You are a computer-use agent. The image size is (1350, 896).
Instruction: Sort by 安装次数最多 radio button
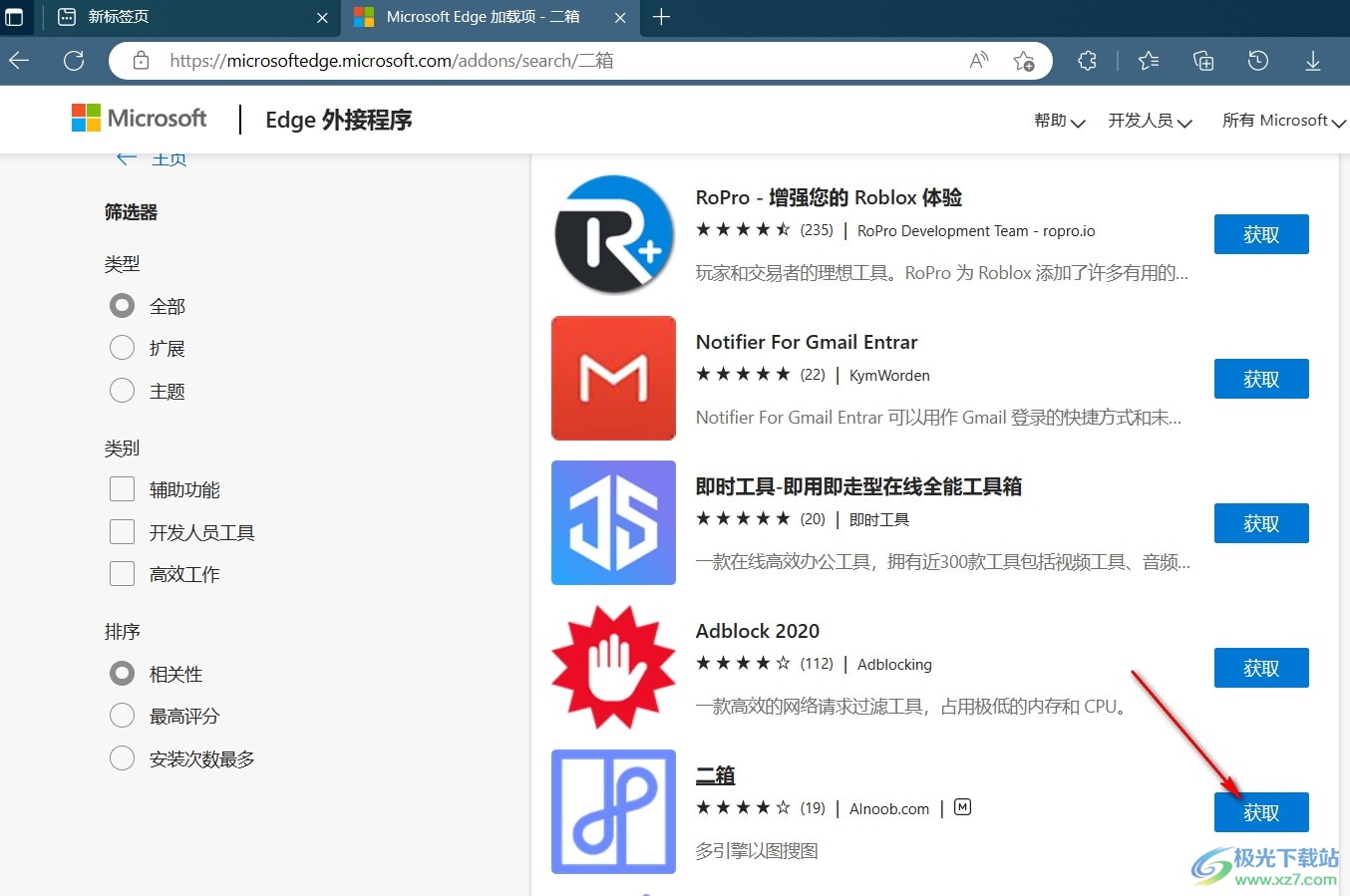point(122,758)
